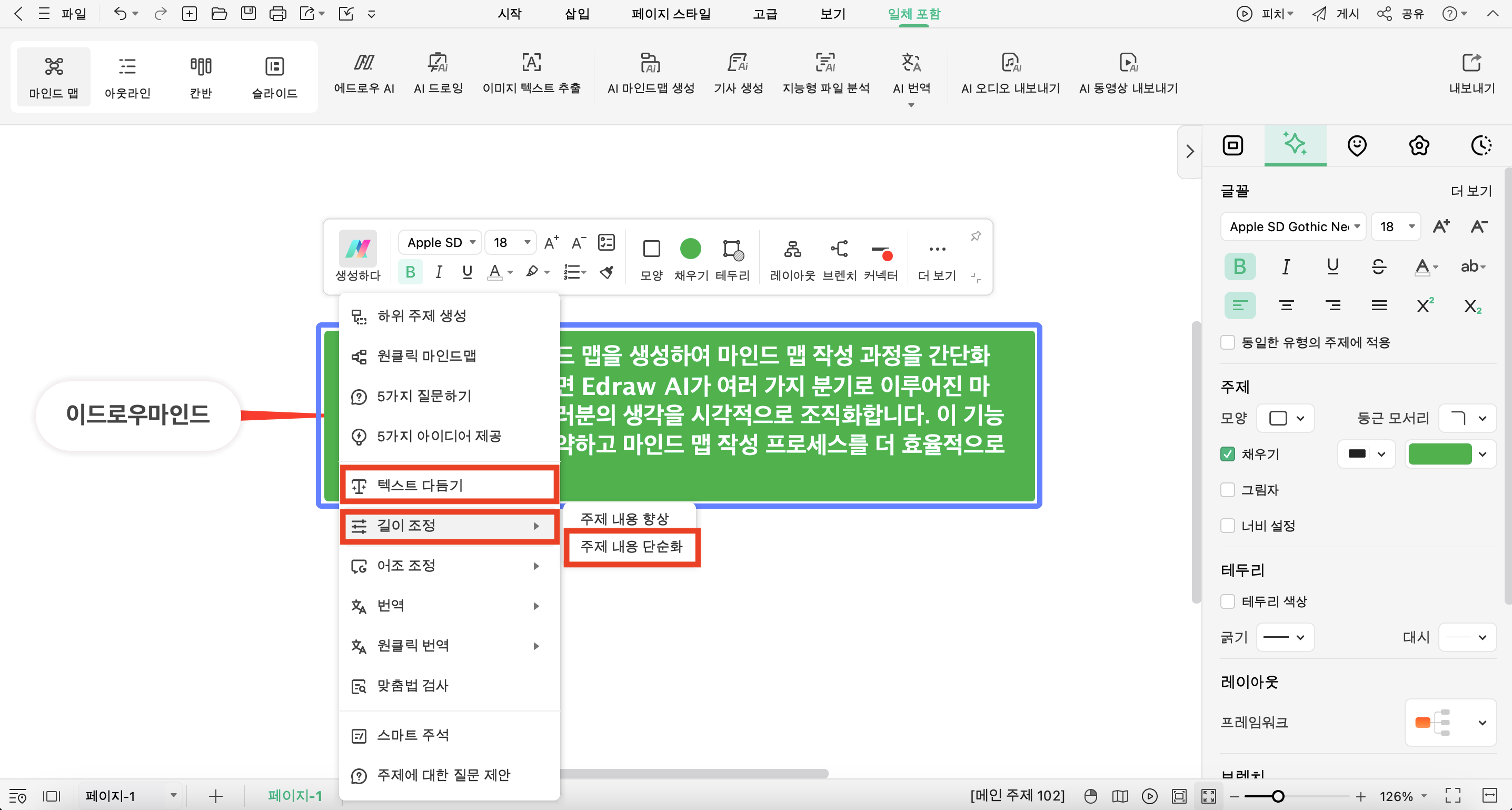Open the 페이지-1 page selector dropdown
The height and width of the screenshot is (810, 1512).
(131, 796)
